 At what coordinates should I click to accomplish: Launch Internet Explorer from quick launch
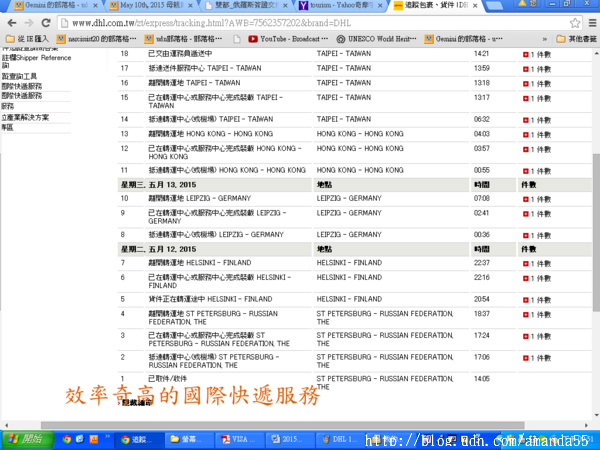[80, 439]
